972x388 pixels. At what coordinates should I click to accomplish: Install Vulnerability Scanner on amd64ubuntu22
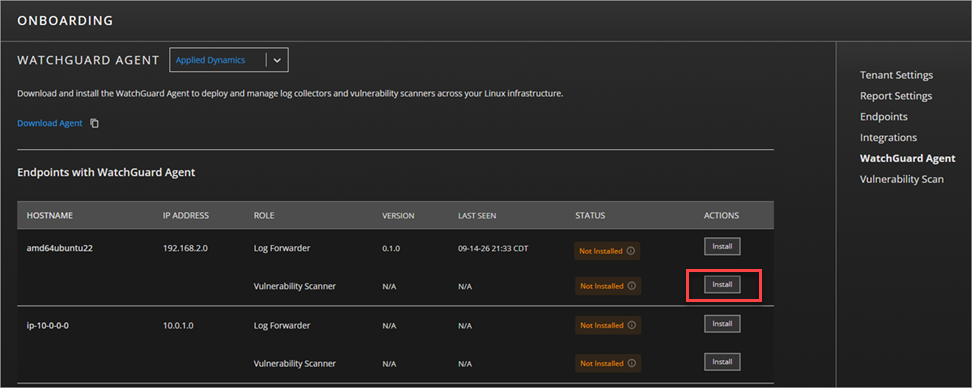pyautogui.click(x=722, y=284)
